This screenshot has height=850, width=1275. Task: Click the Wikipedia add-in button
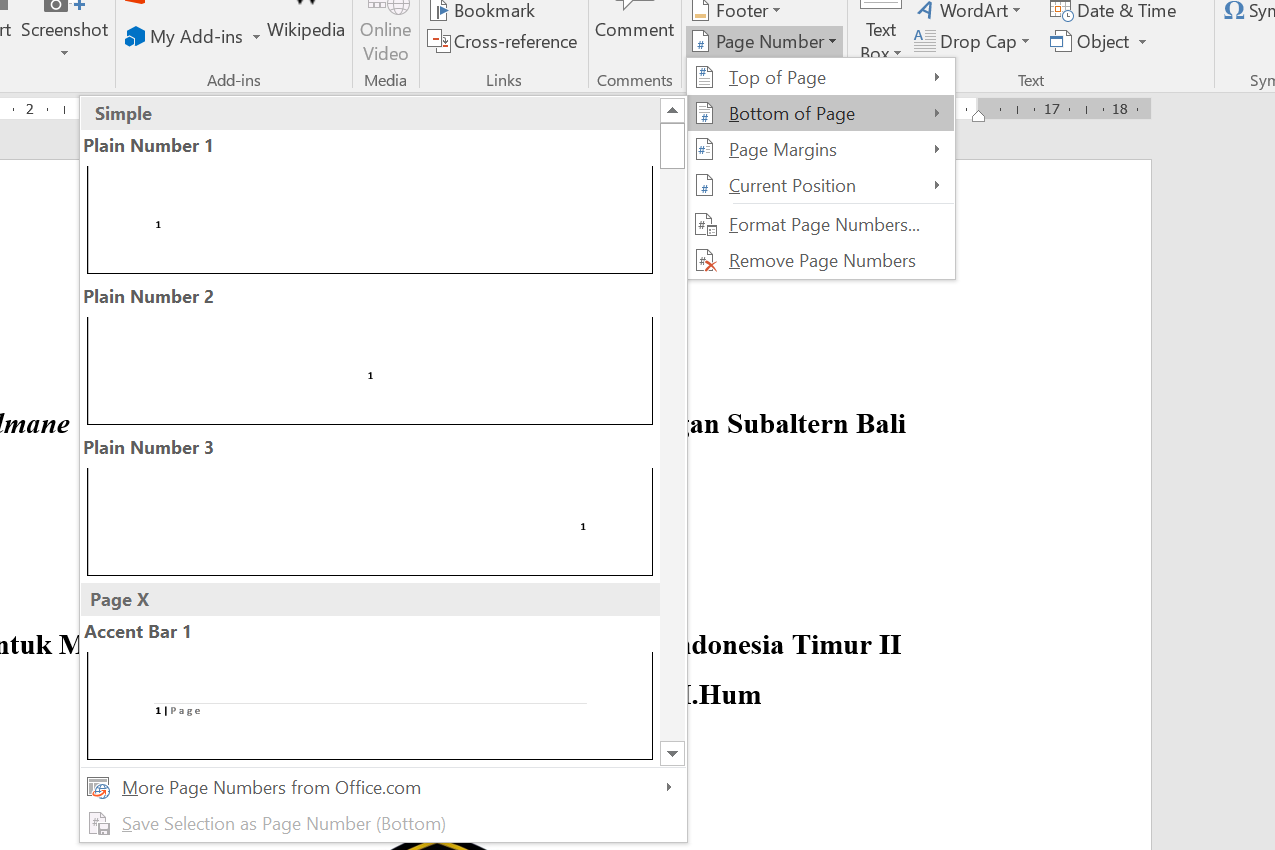(x=306, y=30)
